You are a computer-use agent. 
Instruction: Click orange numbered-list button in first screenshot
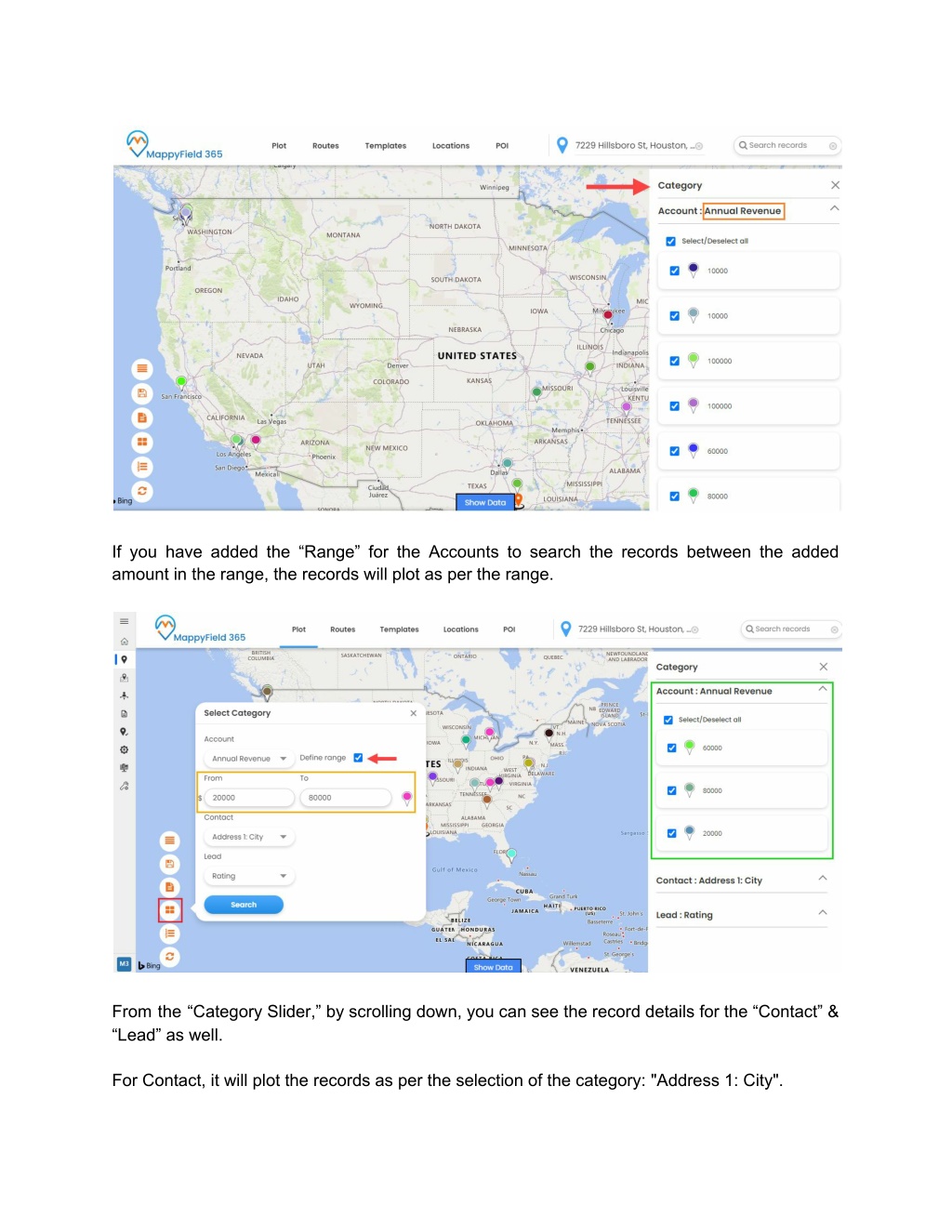(142, 467)
